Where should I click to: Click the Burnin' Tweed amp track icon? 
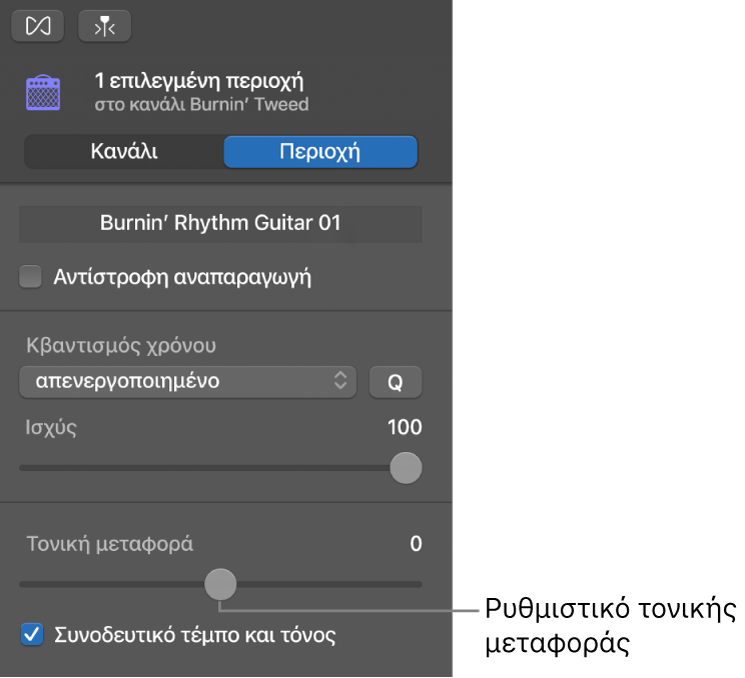click(42, 92)
